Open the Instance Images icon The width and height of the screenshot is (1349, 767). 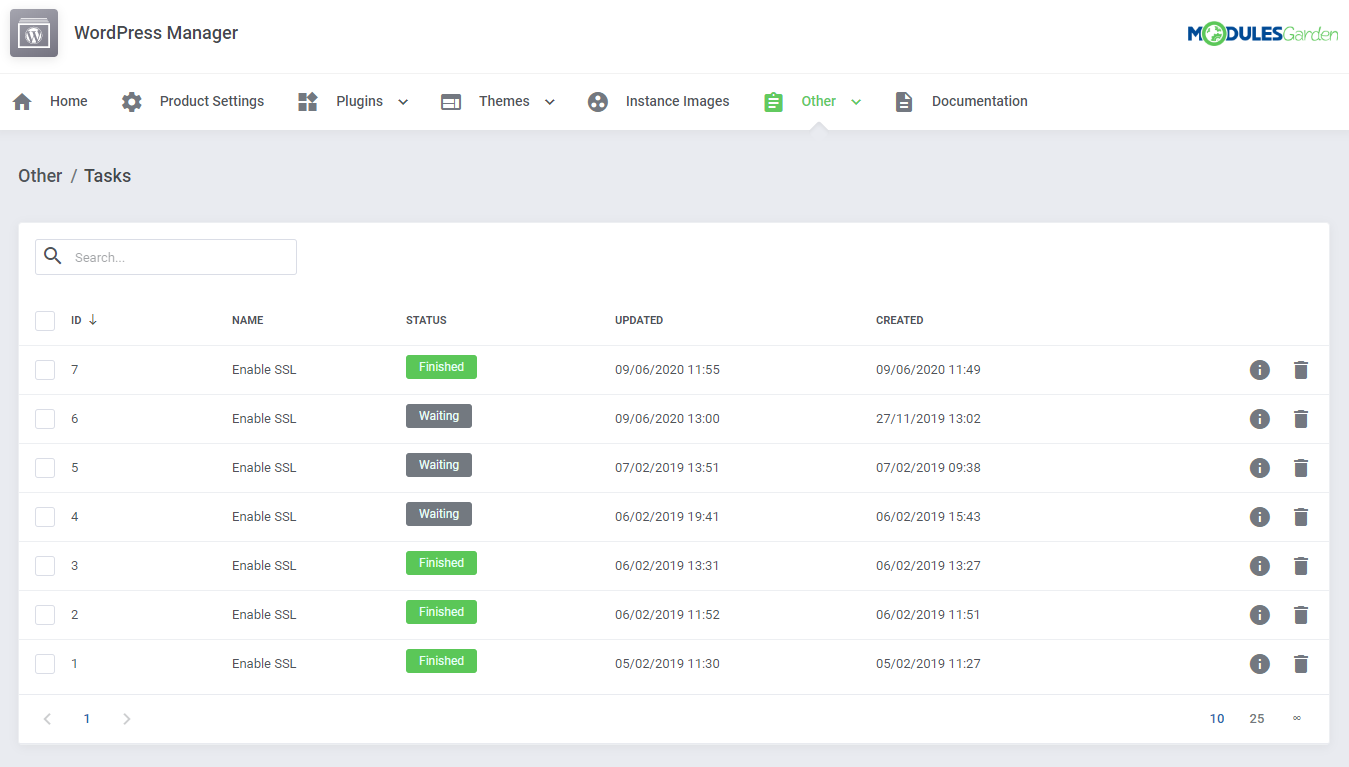[x=597, y=101]
